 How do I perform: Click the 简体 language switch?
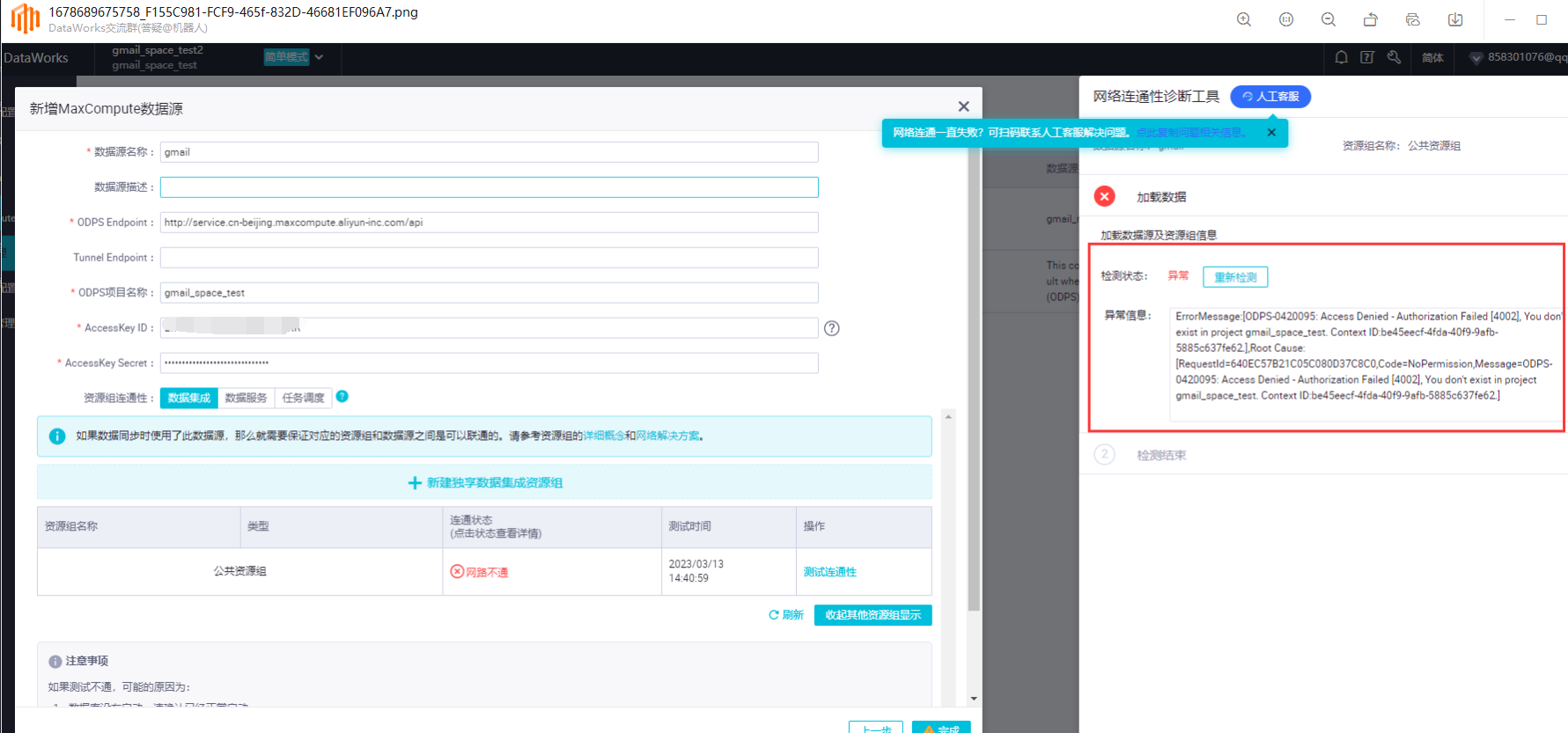[1432, 58]
